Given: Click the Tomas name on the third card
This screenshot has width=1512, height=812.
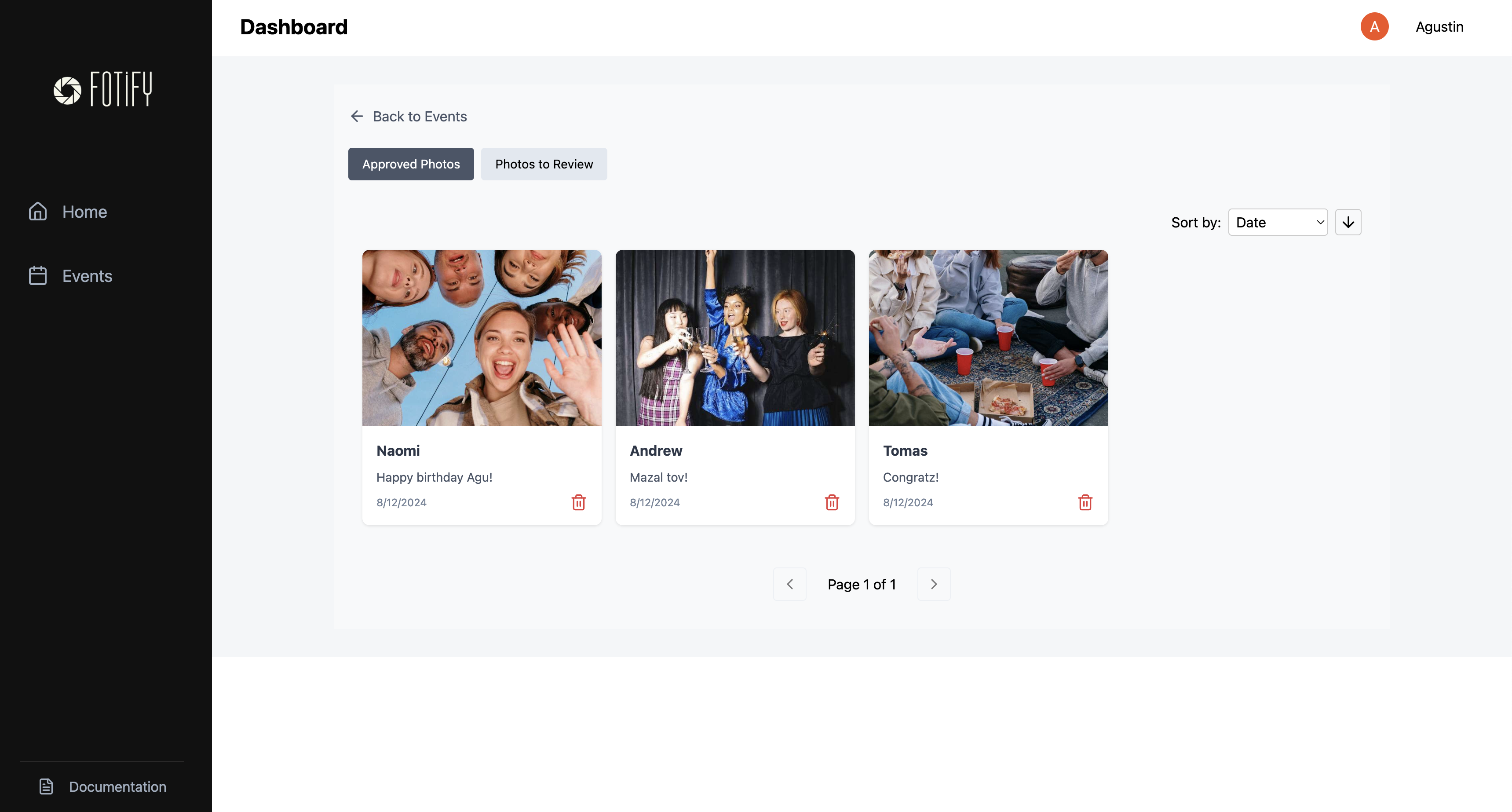Looking at the screenshot, I should [x=905, y=450].
